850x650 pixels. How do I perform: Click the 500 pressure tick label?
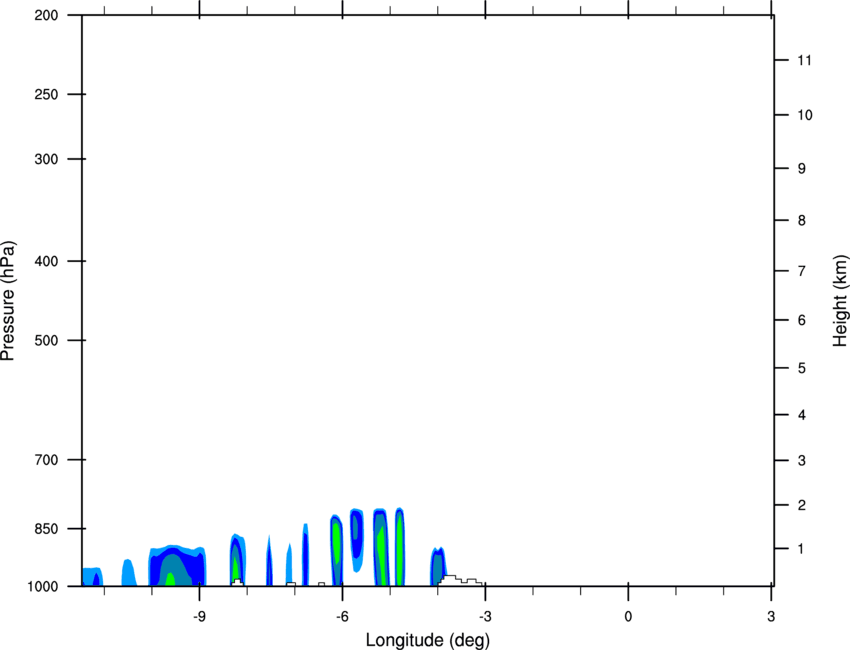point(46,340)
